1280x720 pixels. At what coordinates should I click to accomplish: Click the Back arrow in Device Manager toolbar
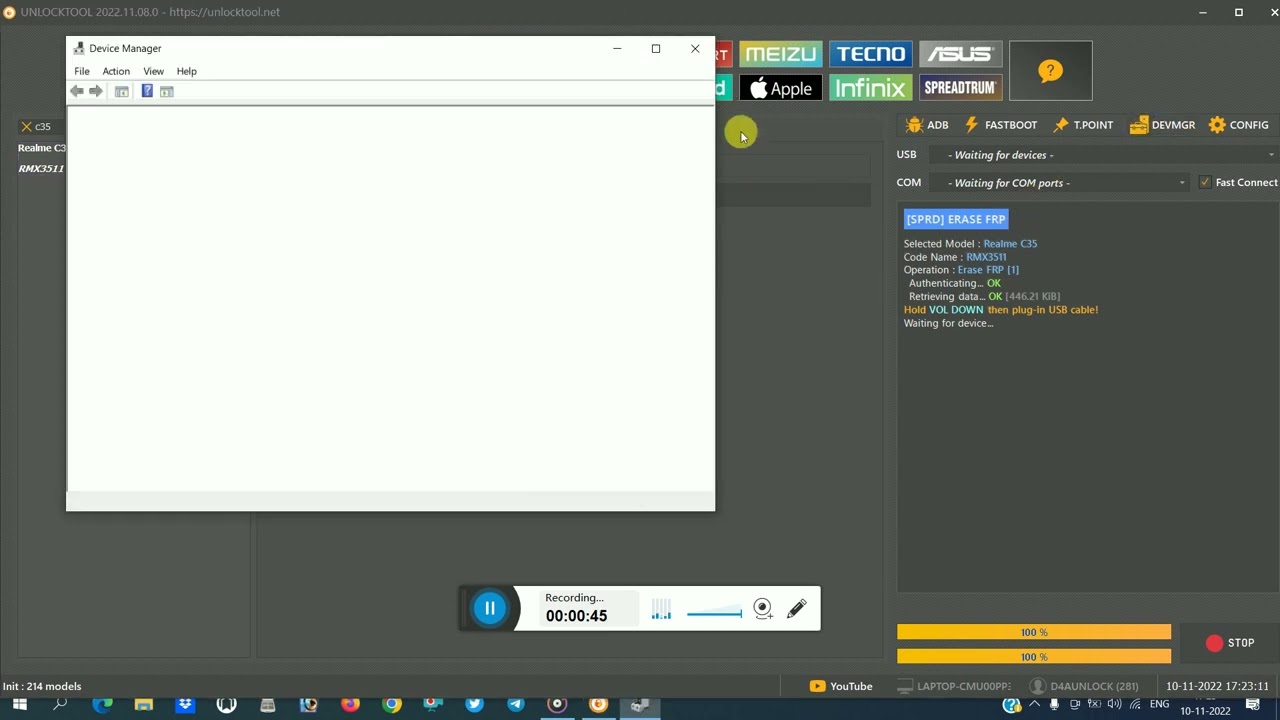77,91
